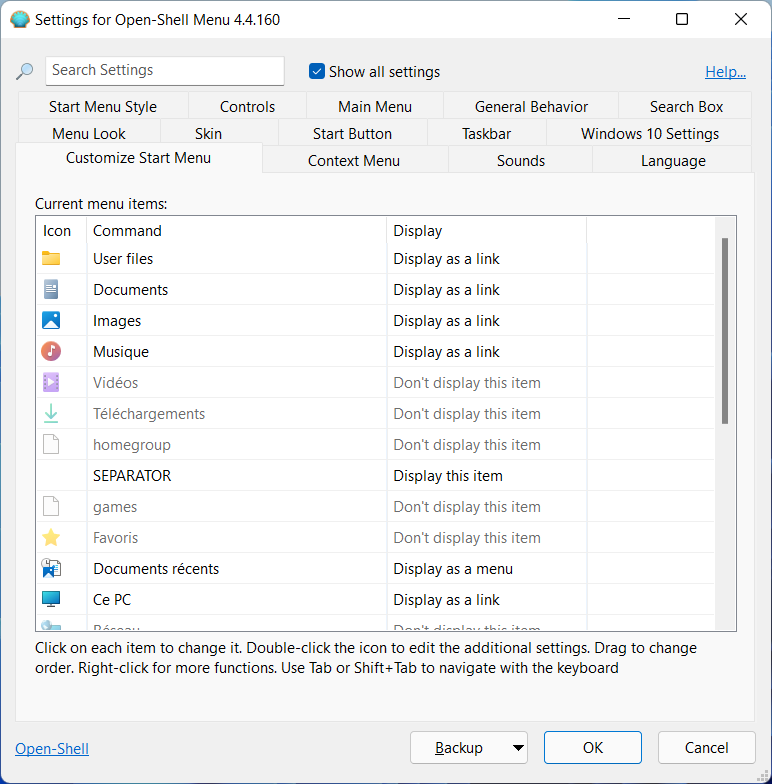Uncheck the Show all settings checkbox
The image size is (772, 784).
pos(316,72)
